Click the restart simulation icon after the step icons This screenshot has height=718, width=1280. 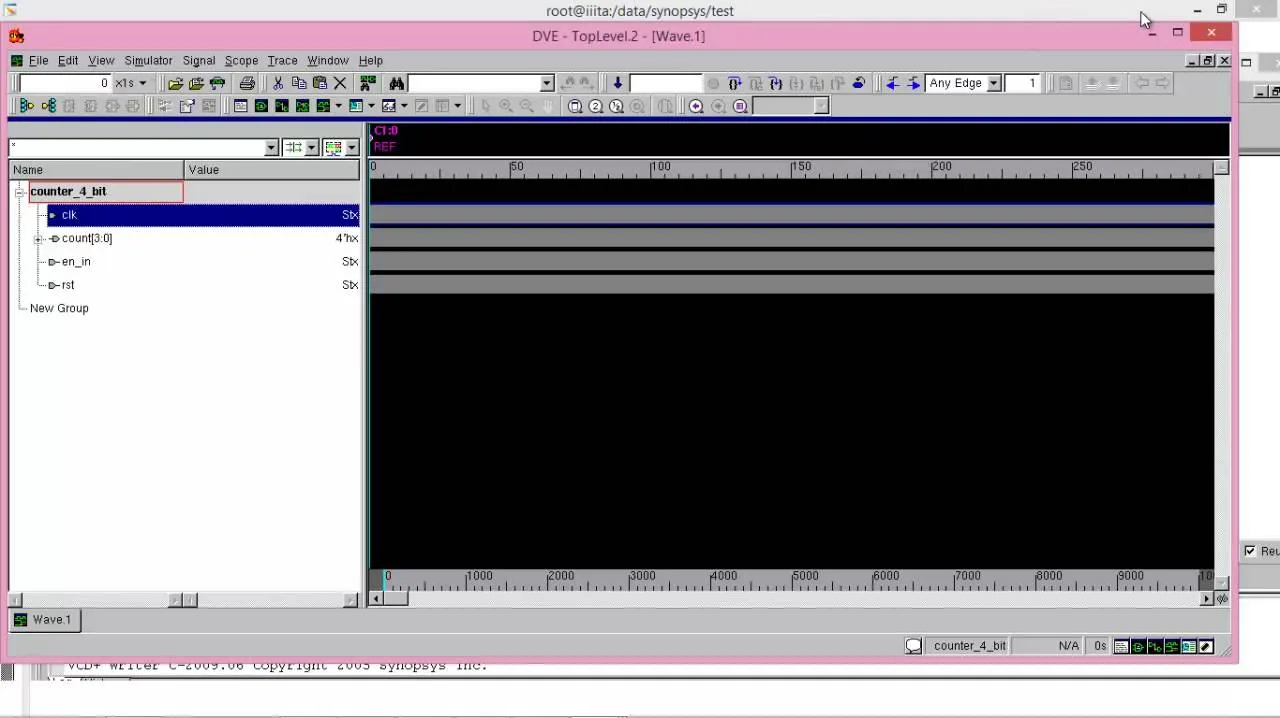point(858,83)
